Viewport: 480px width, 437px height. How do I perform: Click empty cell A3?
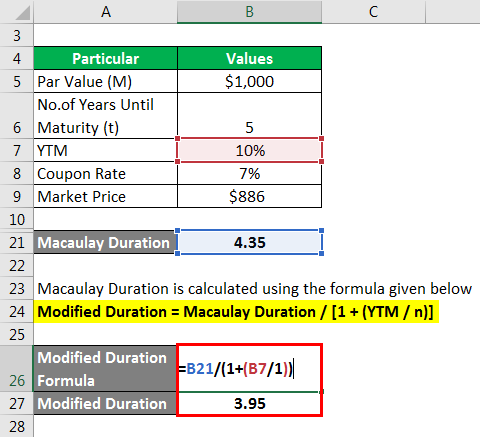(x=105, y=35)
